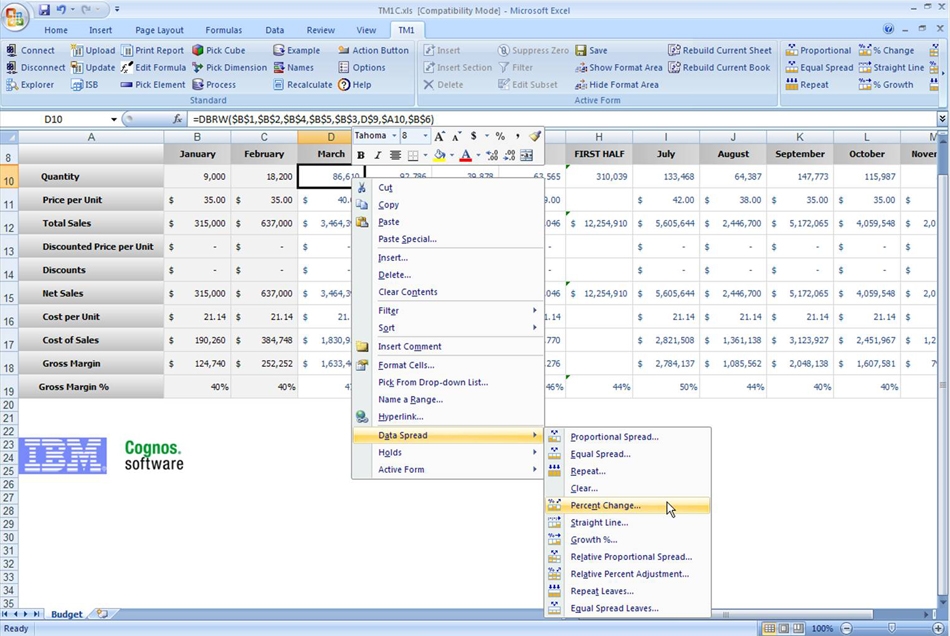Click the zoom slider handle
Image resolution: width=950 pixels, height=636 pixels.
coord(892,628)
